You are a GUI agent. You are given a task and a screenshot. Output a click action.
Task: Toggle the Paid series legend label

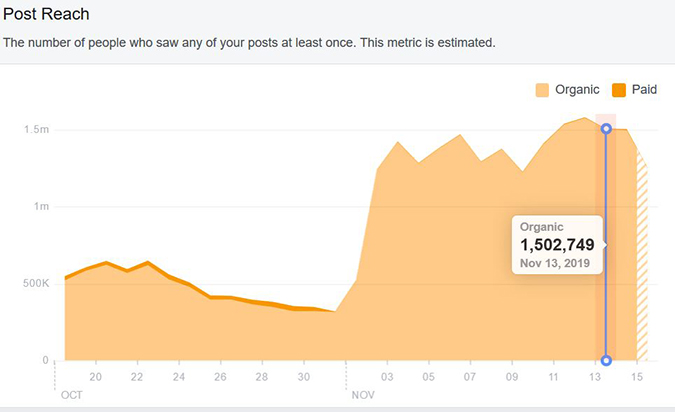tap(644, 90)
